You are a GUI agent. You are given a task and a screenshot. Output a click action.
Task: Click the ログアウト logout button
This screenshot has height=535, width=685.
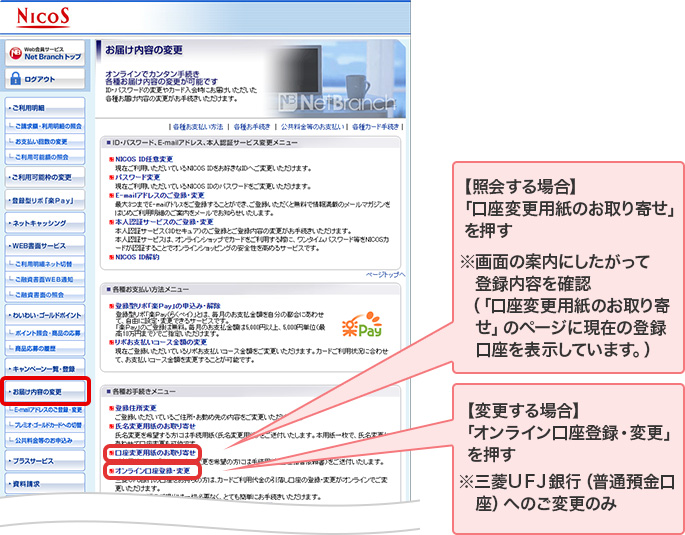tap(45, 79)
